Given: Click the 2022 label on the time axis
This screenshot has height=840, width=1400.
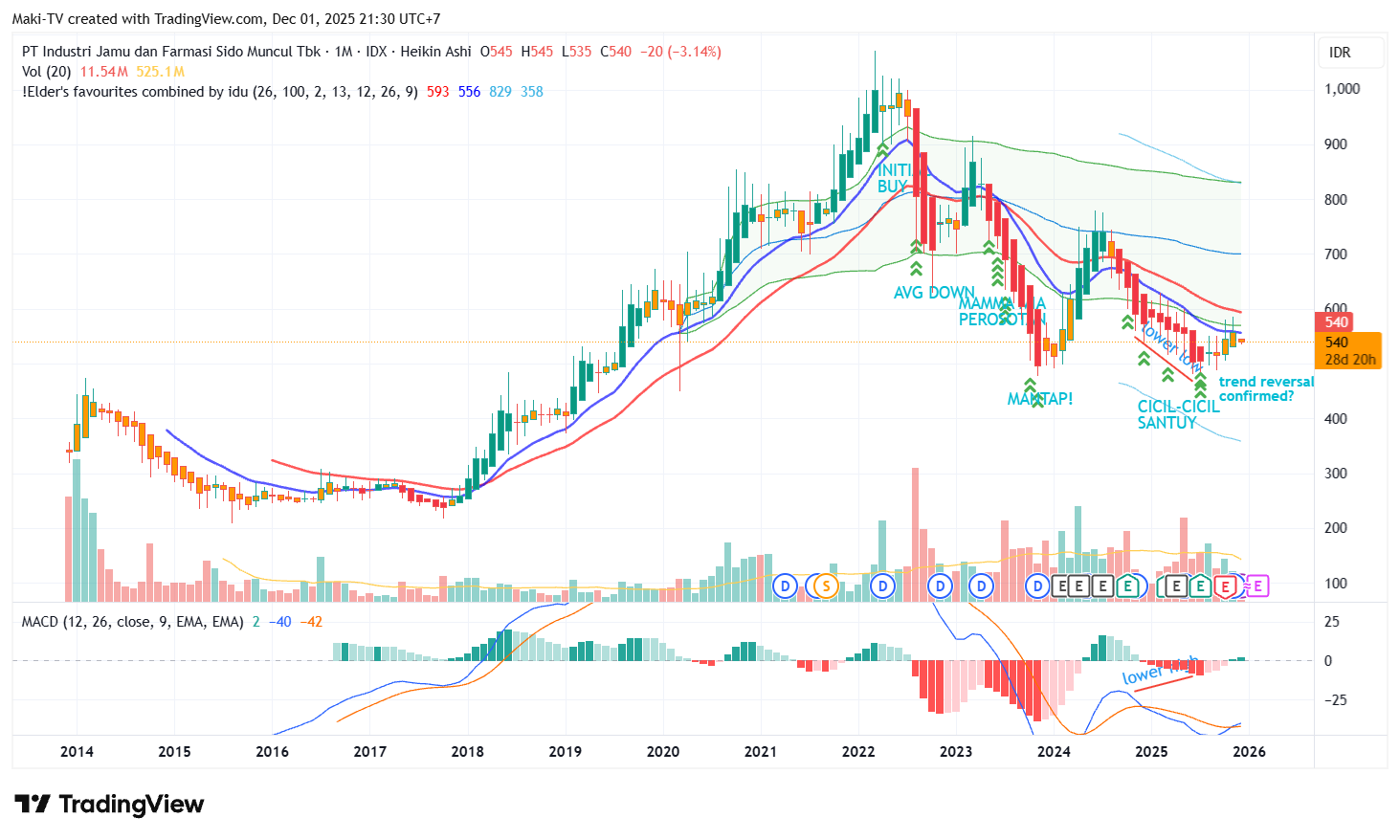Looking at the screenshot, I should (858, 752).
